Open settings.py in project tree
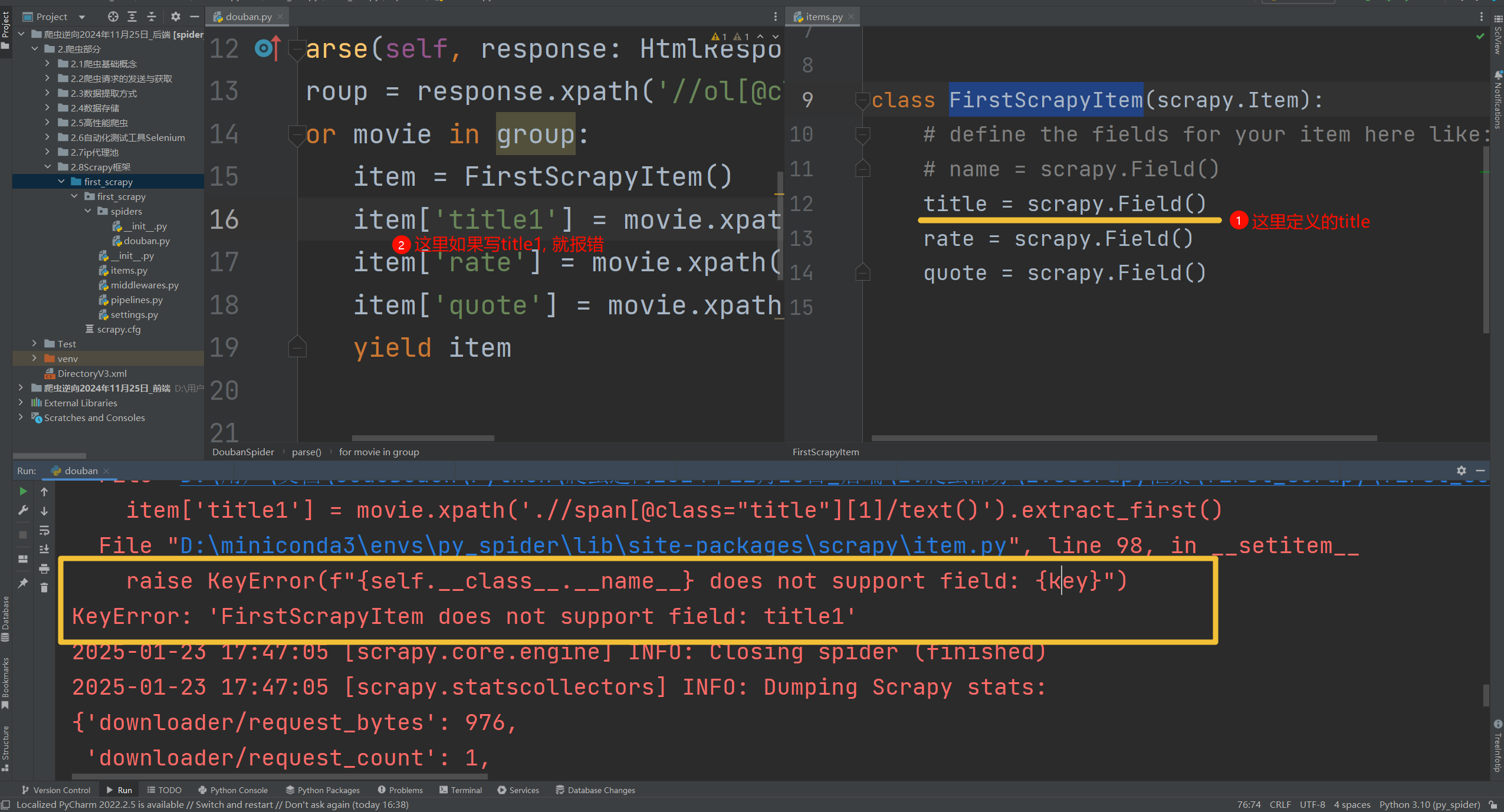The width and height of the screenshot is (1504, 812). pyautogui.click(x=134, y=314)
